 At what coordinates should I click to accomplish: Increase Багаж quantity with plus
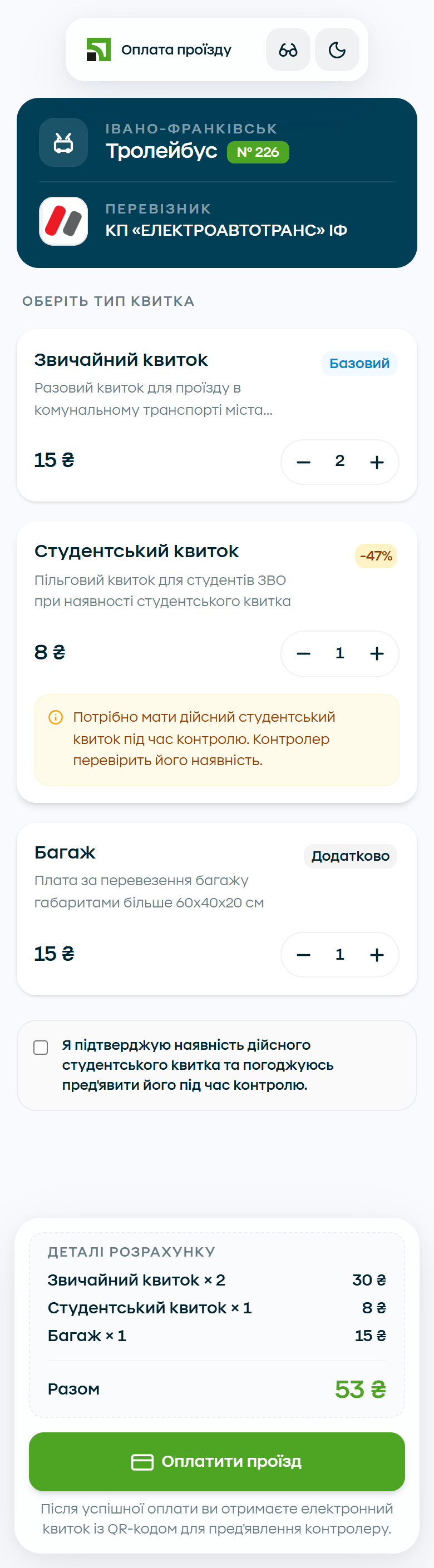[x=377, y=955]
